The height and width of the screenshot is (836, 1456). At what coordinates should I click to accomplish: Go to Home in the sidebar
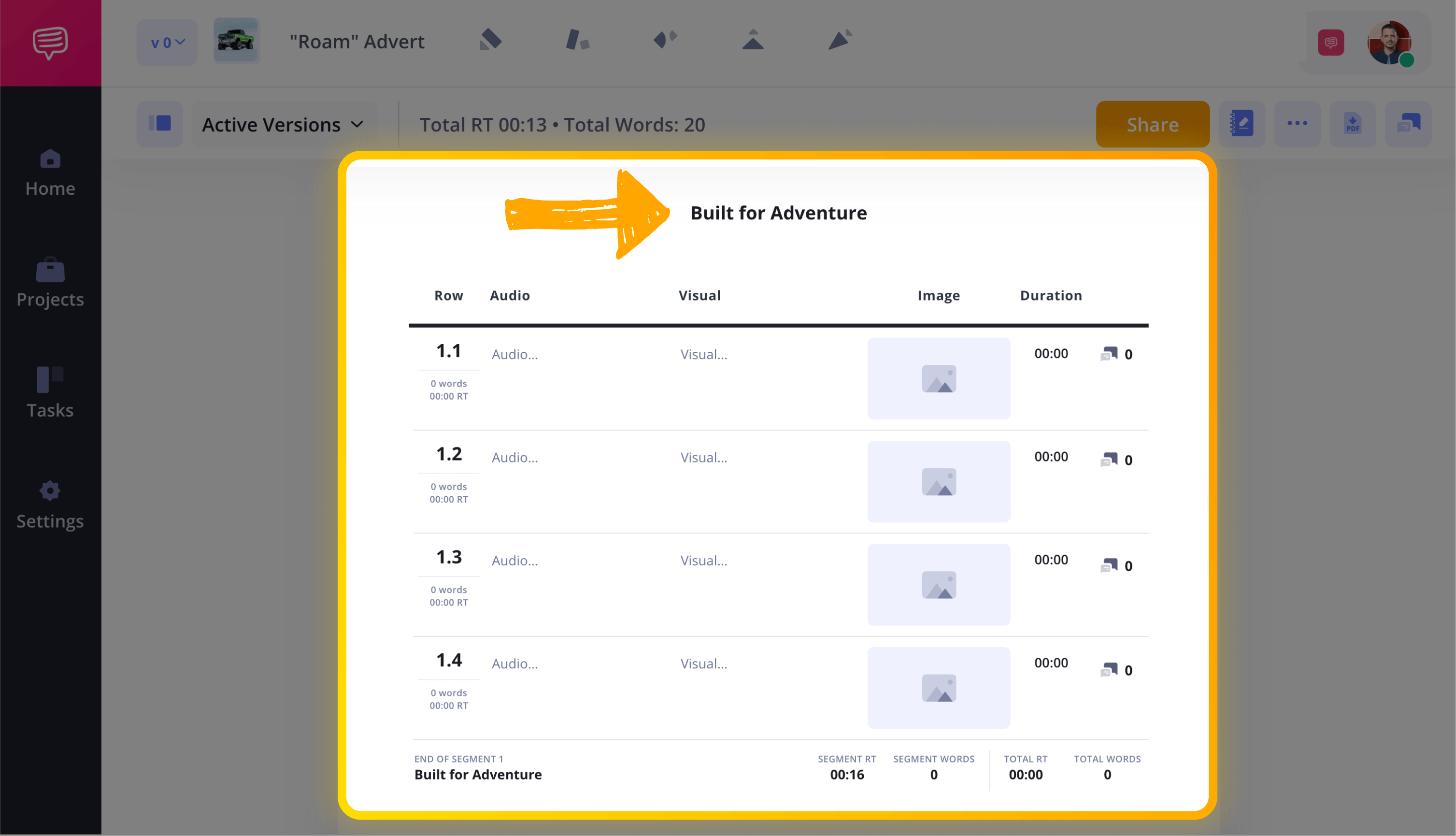tap(51, 173)
